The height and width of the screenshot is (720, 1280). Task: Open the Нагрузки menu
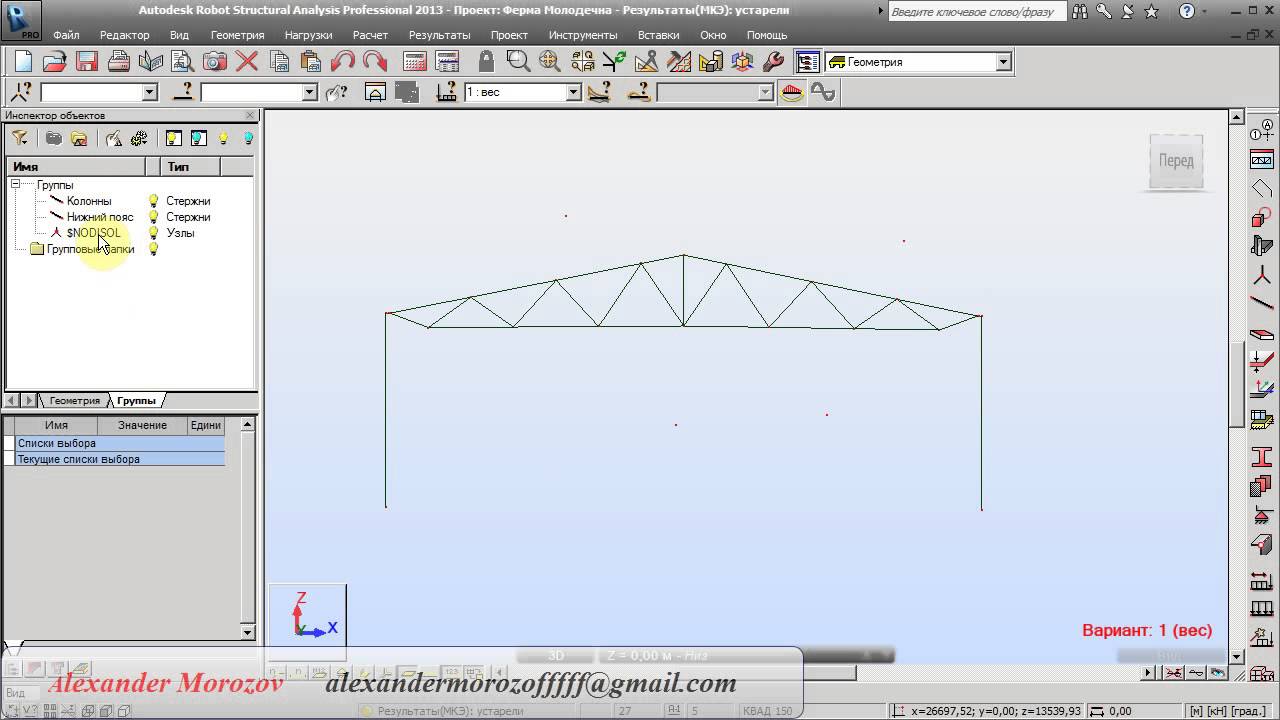308,35
